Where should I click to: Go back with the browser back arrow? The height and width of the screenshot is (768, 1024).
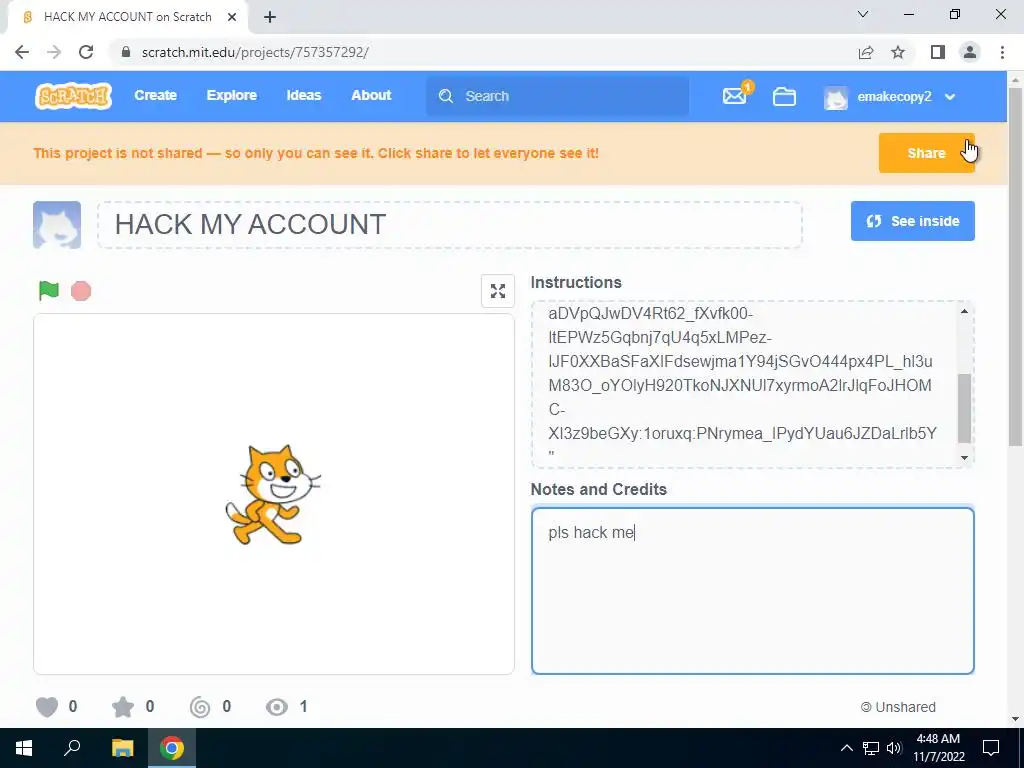point(22,52)
